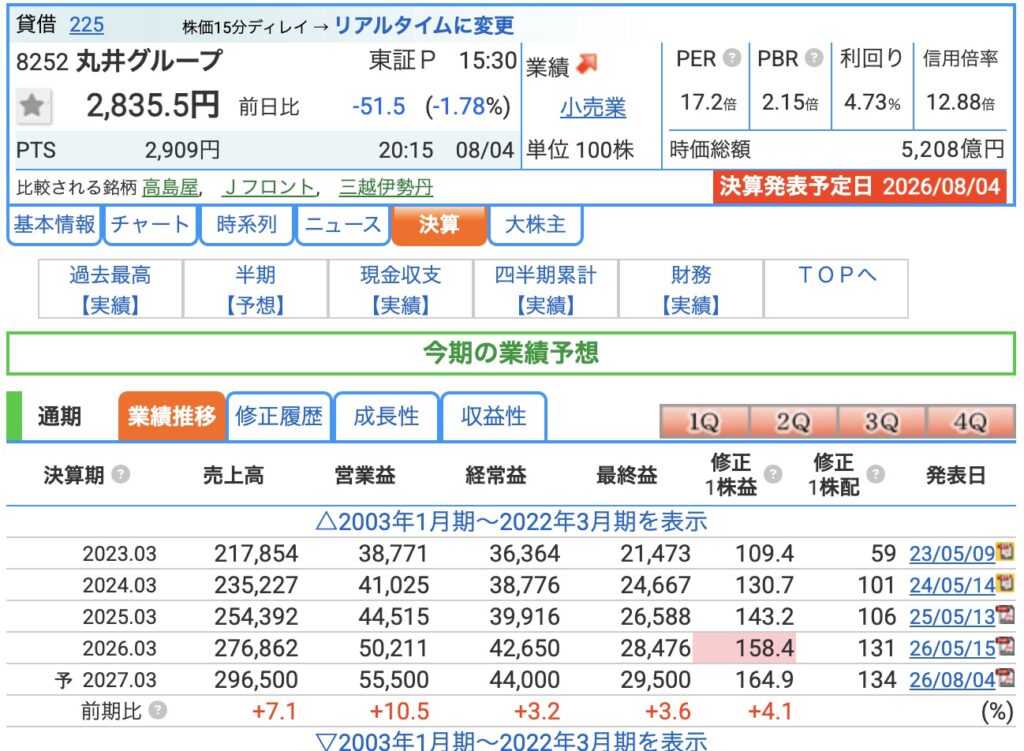Open the document icon beside 23/05/09

[1005, 552]
